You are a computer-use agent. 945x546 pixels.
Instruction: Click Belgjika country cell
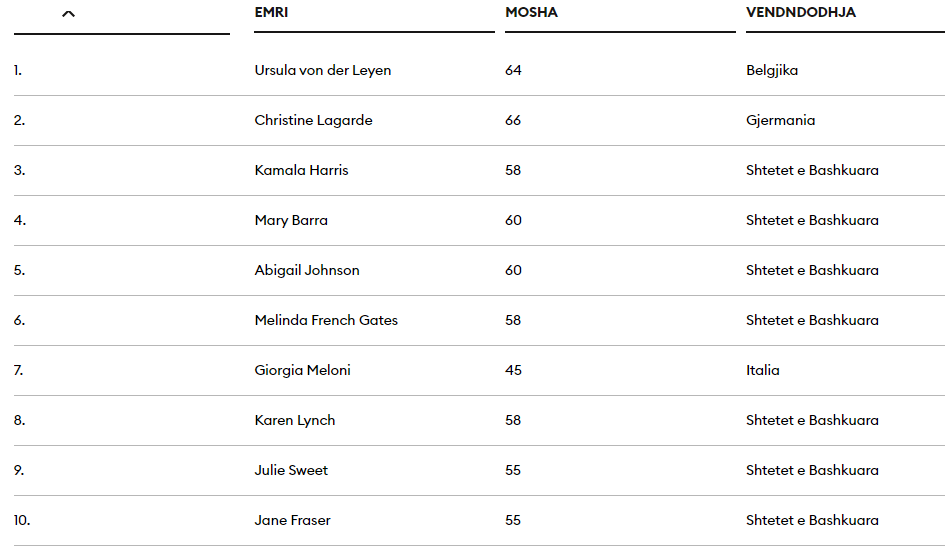click(772, 71)
